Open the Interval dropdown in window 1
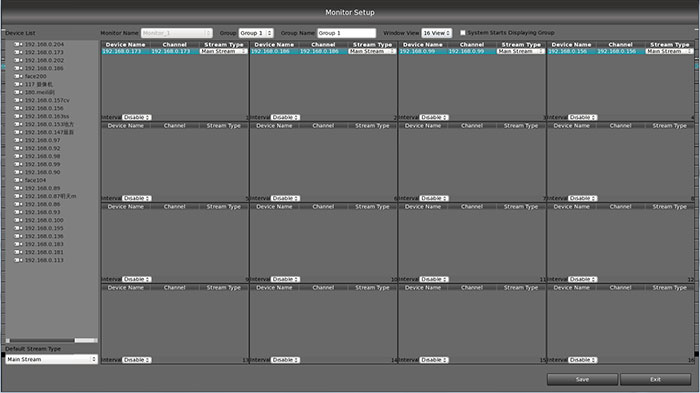The height and width of the screenshot is (393, 700). [137, 117]
